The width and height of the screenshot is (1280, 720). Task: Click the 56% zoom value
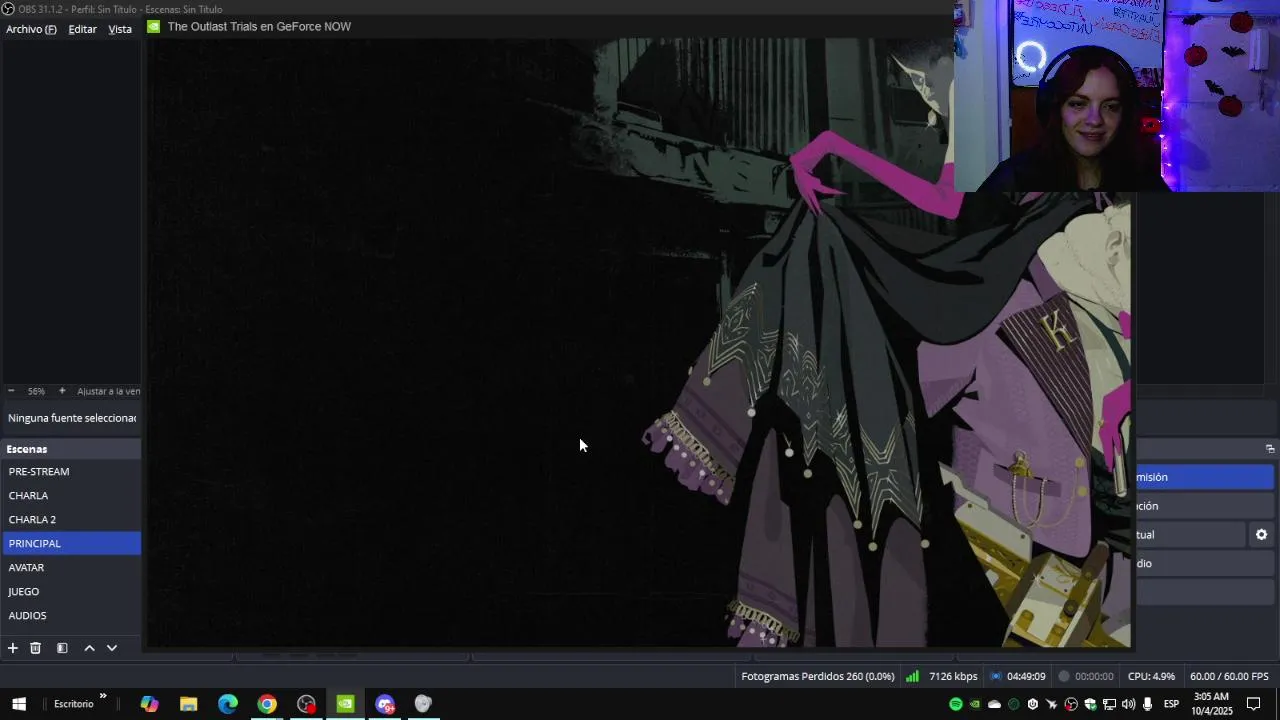pyautogui.click(x=36, y=391)
